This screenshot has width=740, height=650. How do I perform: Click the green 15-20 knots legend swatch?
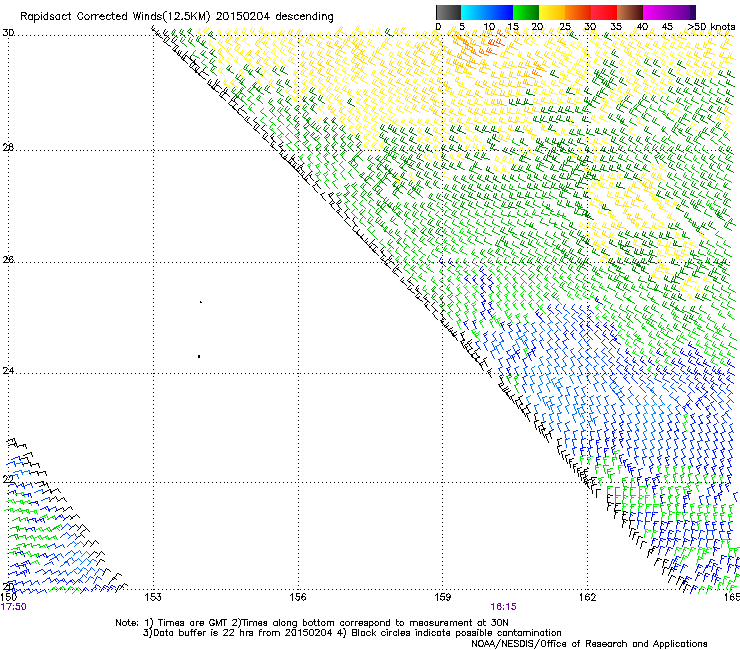[526, 12]
